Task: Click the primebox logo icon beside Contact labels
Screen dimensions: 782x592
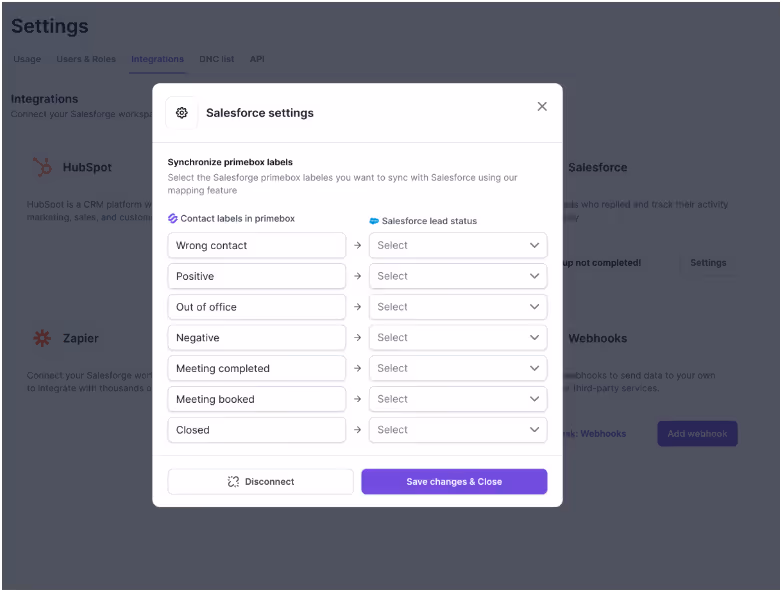Action: pyautogui.click(x=173, y=218)
